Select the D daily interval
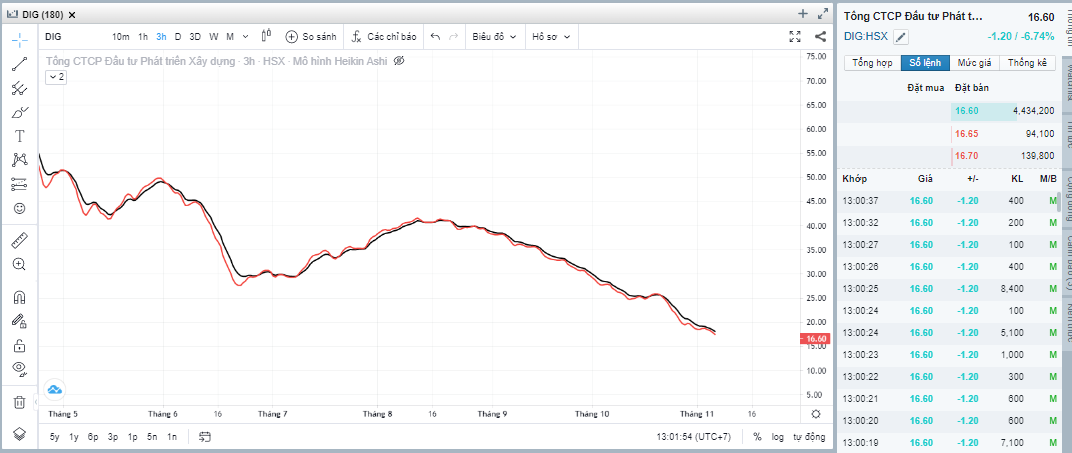 178,36
